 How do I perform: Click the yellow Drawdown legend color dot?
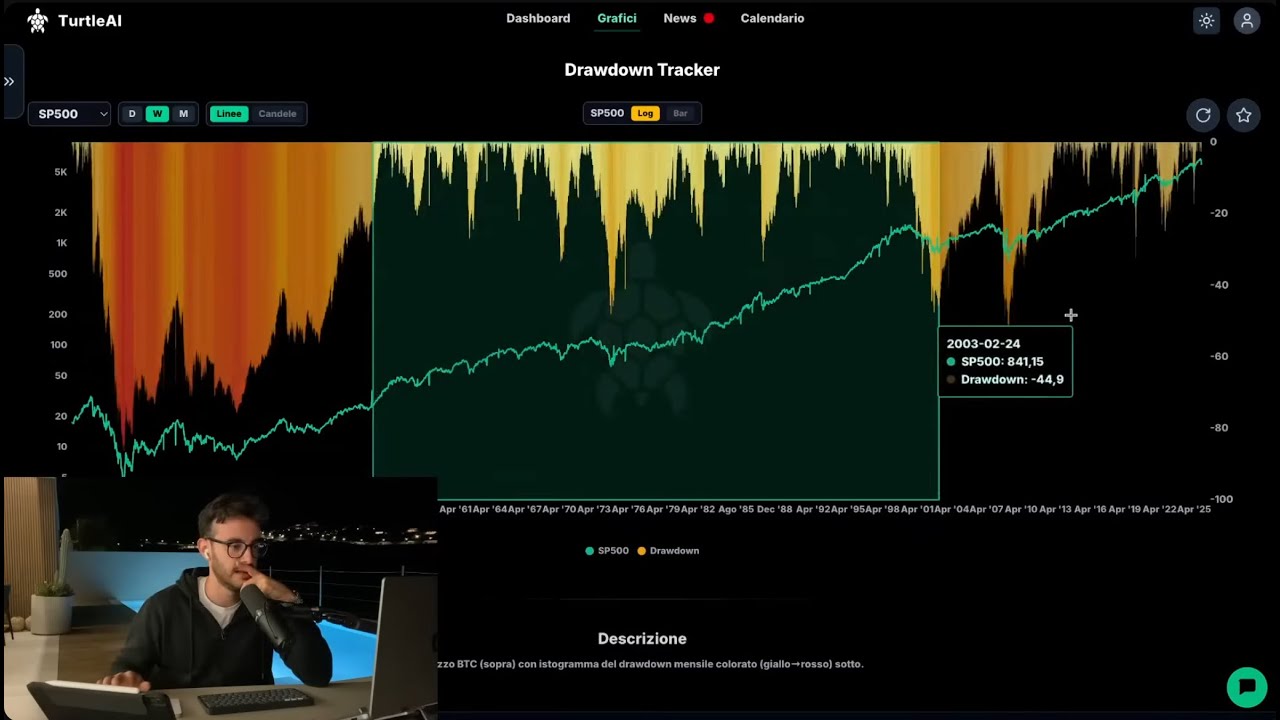coord(642,551)
